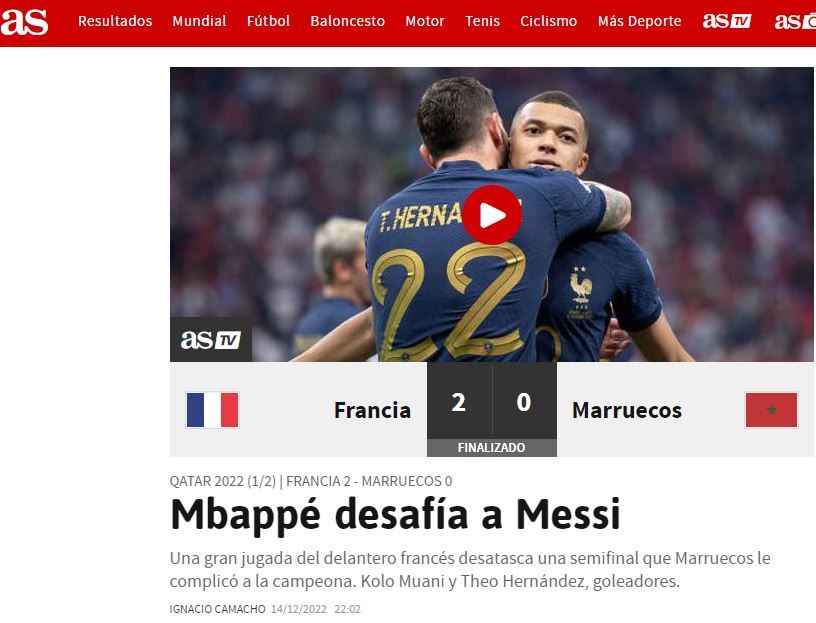
Task: Click the Morocco flag icon
Action: point(771,410)
